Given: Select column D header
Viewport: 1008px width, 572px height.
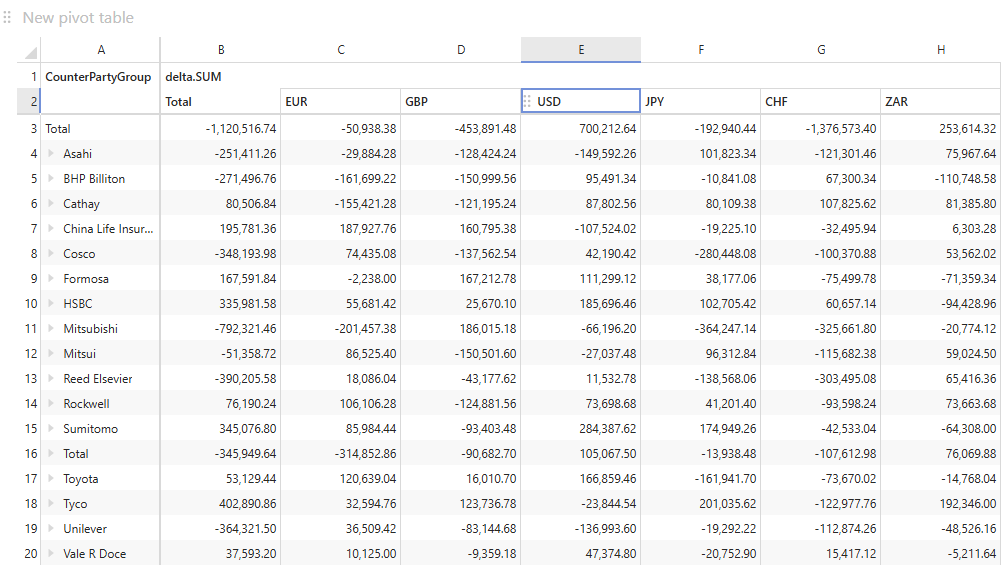Looking at the screenshot, I should tap(461, 49).
